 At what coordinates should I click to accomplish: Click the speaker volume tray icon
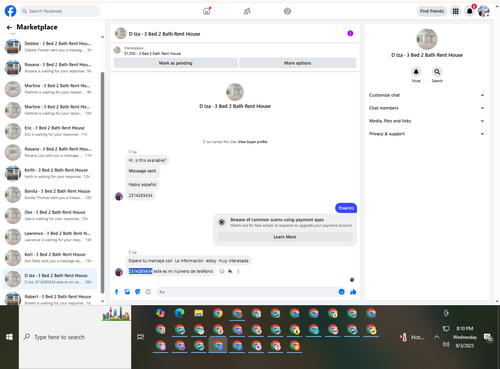(x=446, y=344)
